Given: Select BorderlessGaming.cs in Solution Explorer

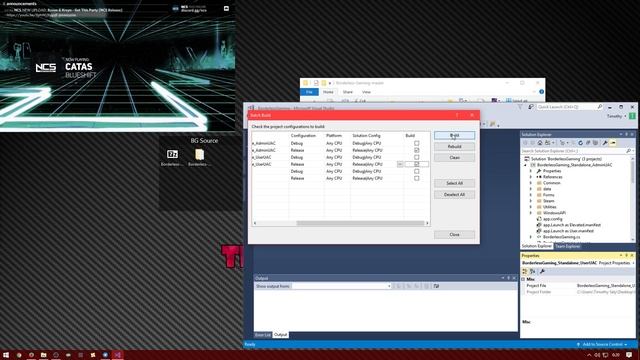Looking at the screenshot, I should coord(561,237).
